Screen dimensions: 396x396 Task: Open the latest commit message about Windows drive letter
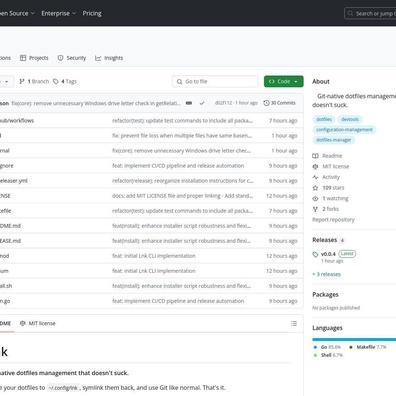[x=96, y=103]
